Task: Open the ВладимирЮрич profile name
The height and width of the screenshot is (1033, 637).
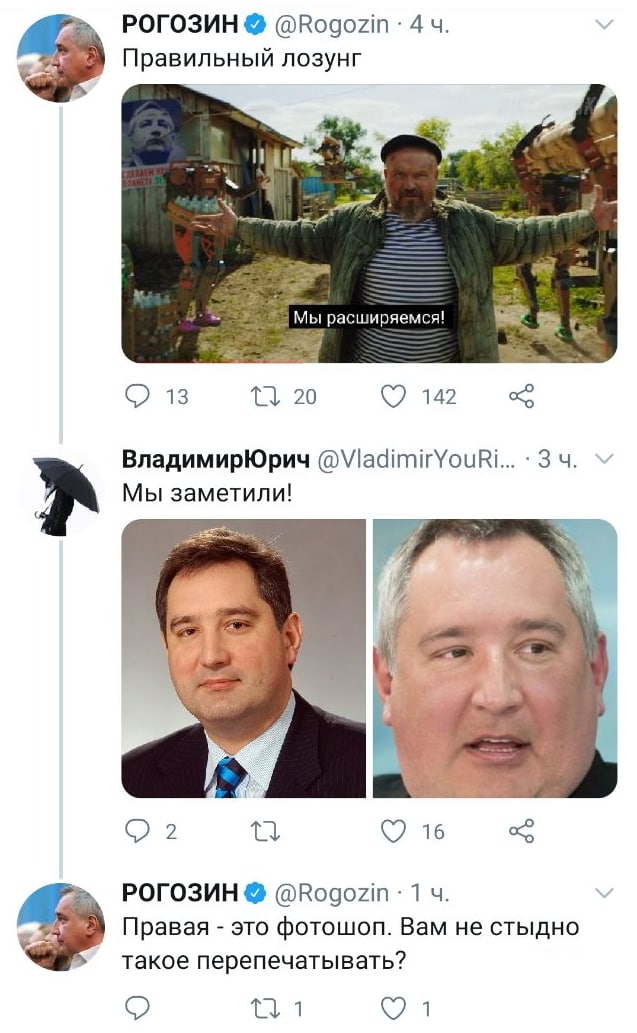Action: pyautogui.click(x=215, y=459)
